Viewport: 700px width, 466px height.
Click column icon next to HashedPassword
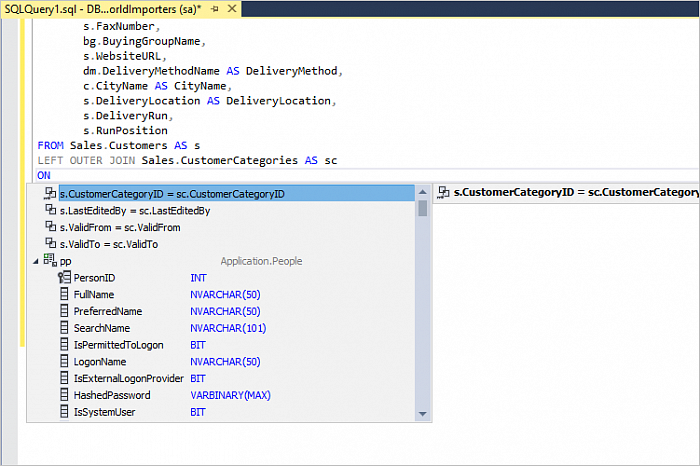tap(64, 396)
